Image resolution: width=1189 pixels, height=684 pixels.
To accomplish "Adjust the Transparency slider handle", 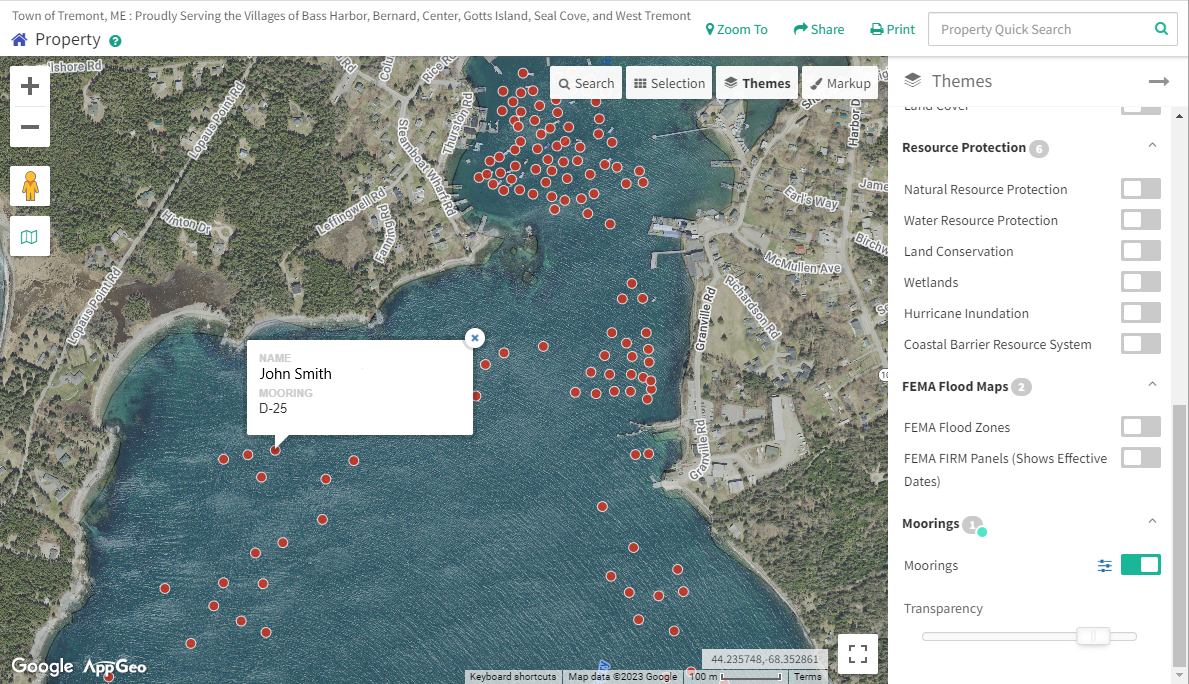I will 1093,636.
